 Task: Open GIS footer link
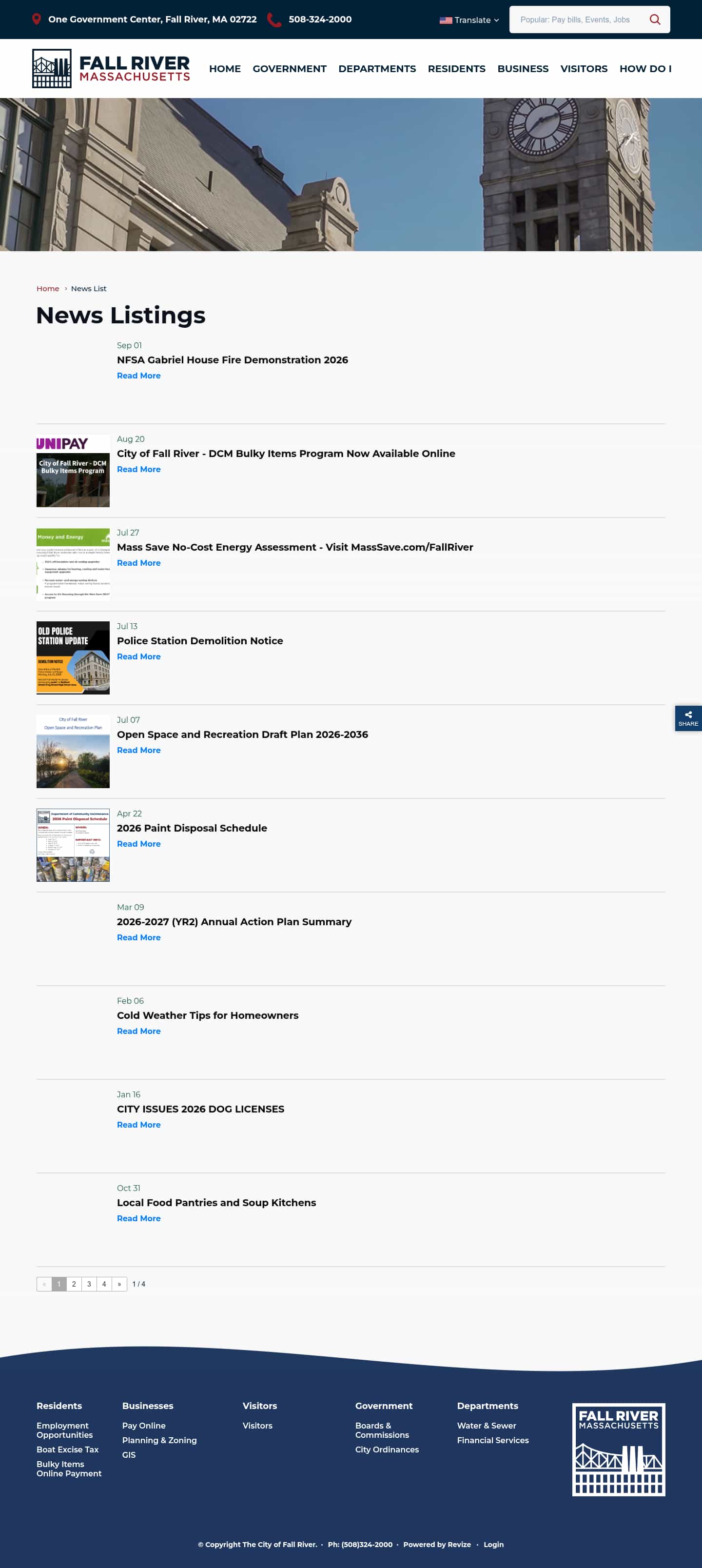click(129, 1455)
